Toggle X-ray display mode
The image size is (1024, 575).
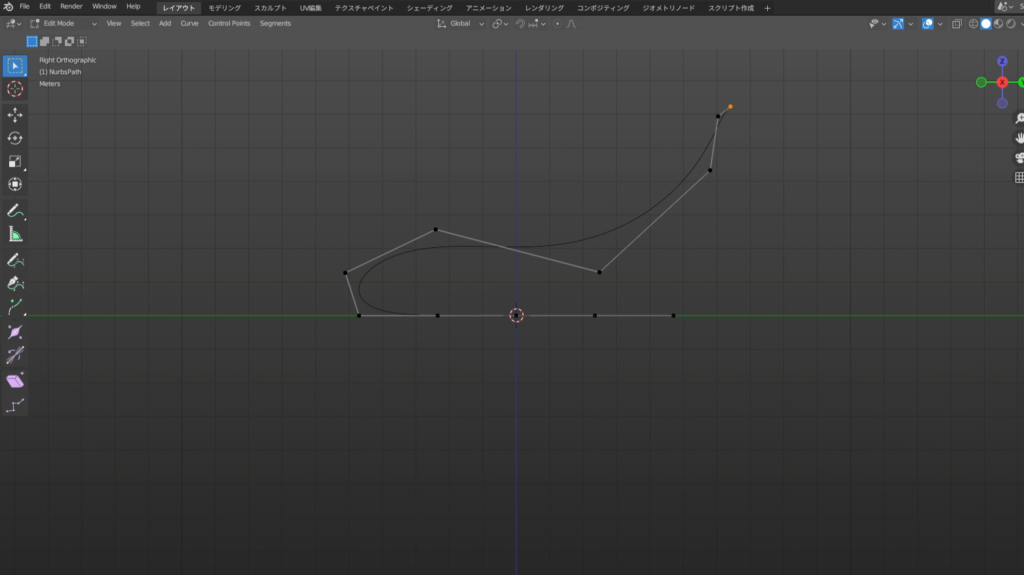(x=957, y=23)
